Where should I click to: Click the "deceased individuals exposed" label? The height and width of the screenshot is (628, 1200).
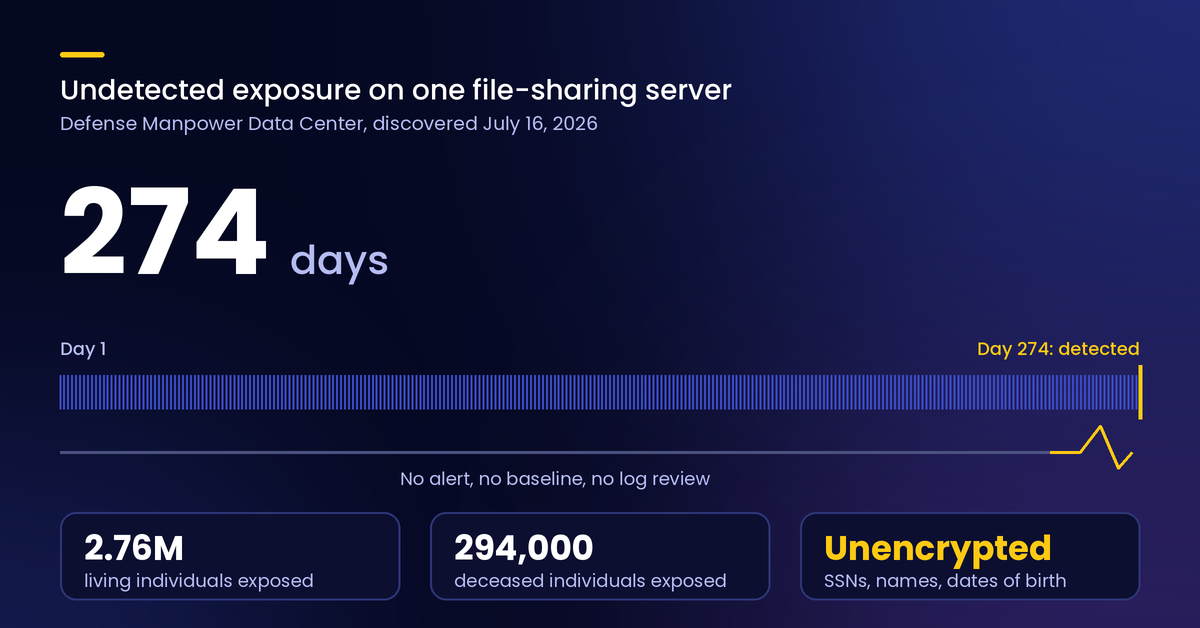[x=590, y=580]
